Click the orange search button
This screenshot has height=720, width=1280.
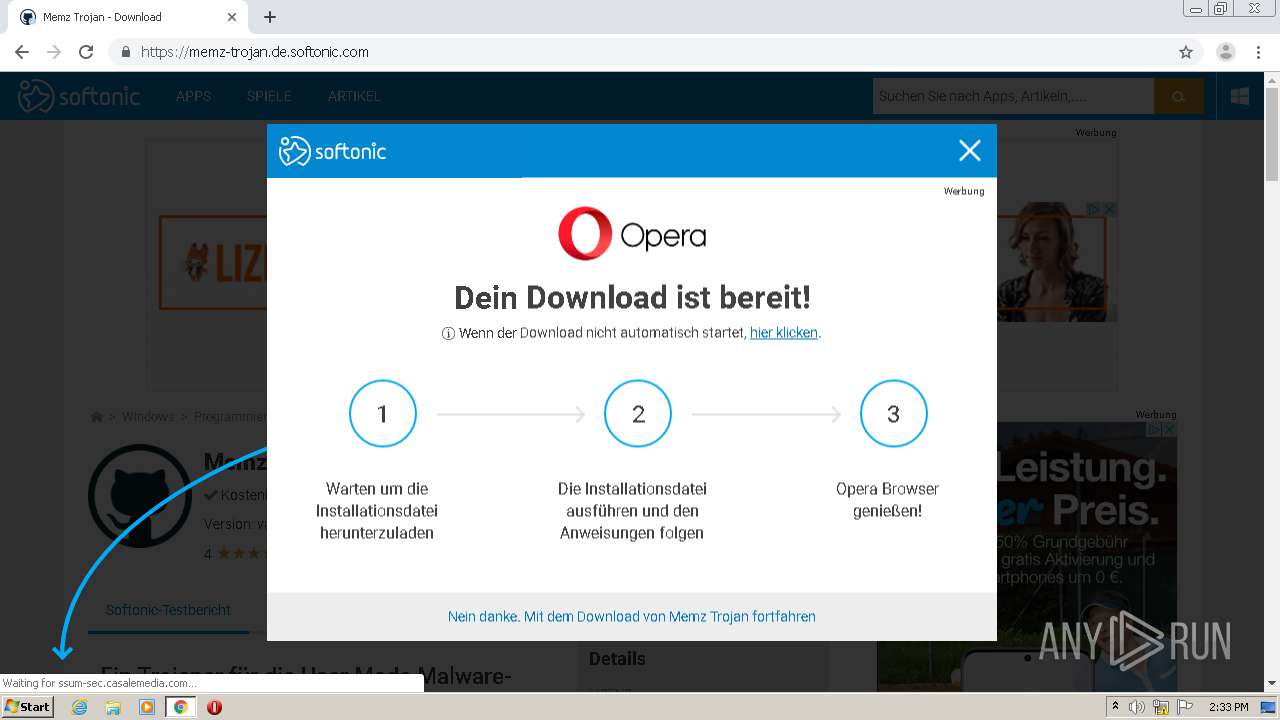point(1179,96)
